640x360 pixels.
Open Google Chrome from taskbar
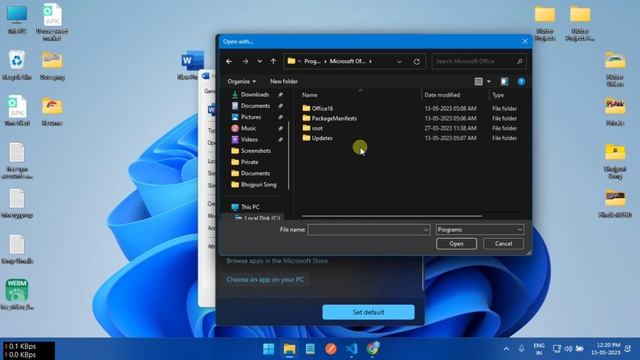pos(372,349)
